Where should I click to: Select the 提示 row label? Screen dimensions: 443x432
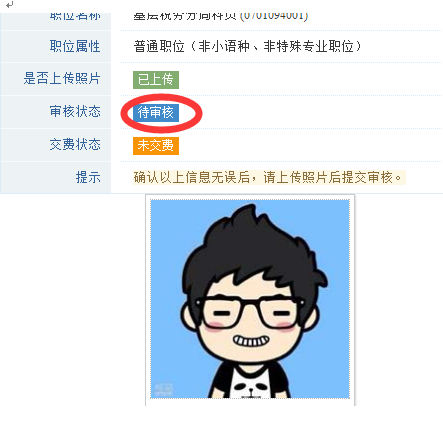[88, 177]
